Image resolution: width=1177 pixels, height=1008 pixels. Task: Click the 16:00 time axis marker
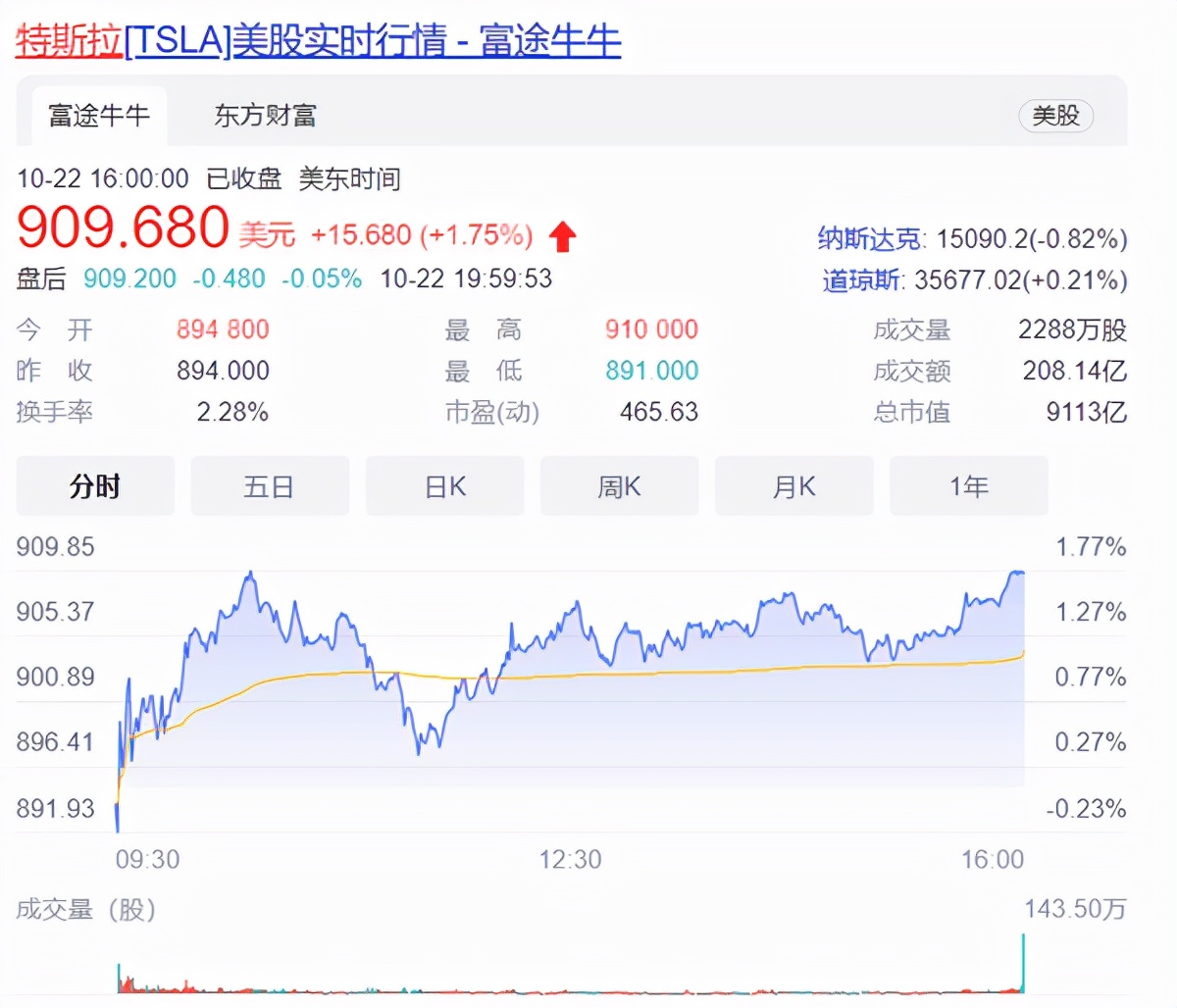pyautogui.click(x=993, y=860)
